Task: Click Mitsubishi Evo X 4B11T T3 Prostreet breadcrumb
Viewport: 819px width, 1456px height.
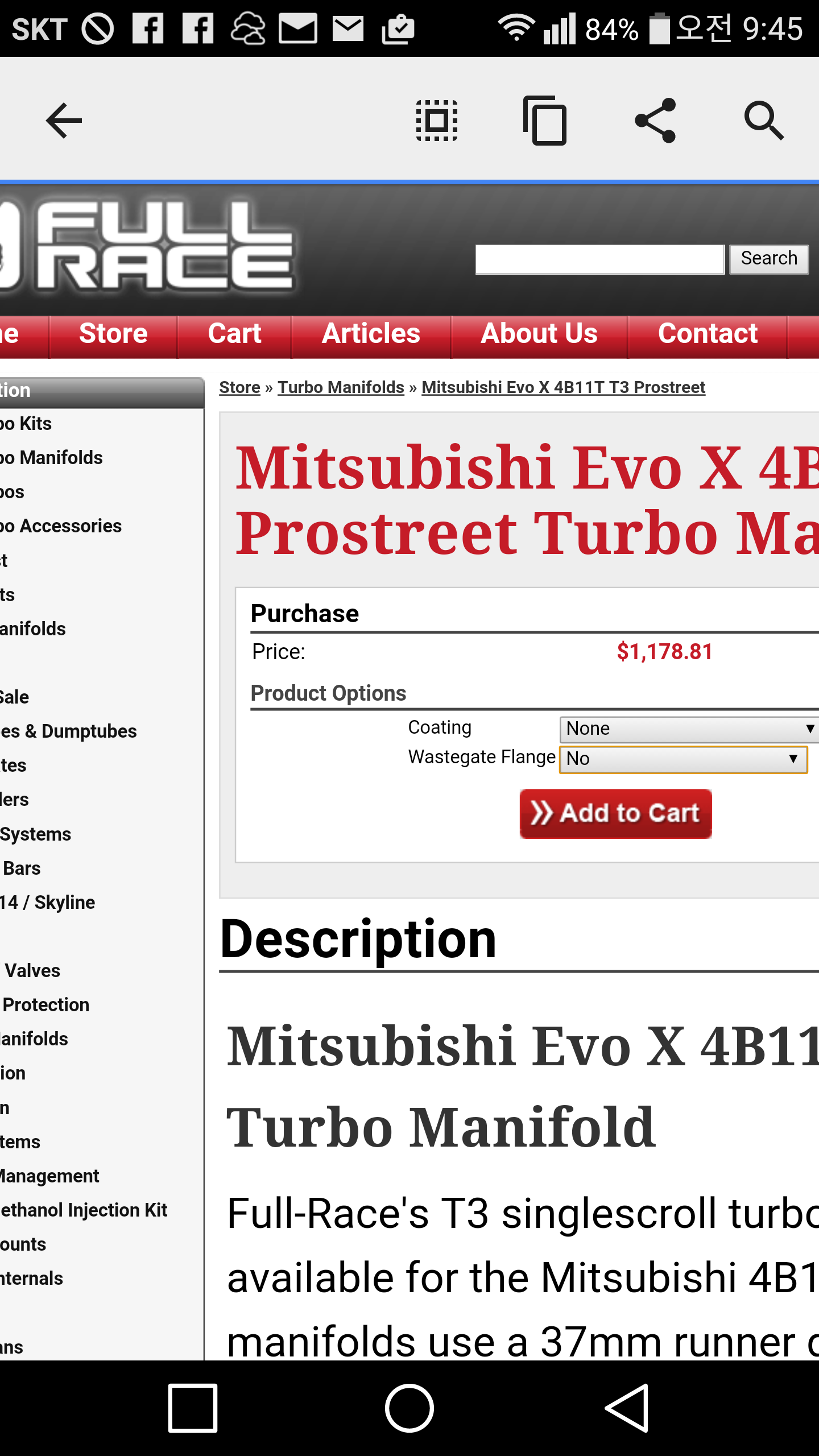Action: (x=563, y=388)
